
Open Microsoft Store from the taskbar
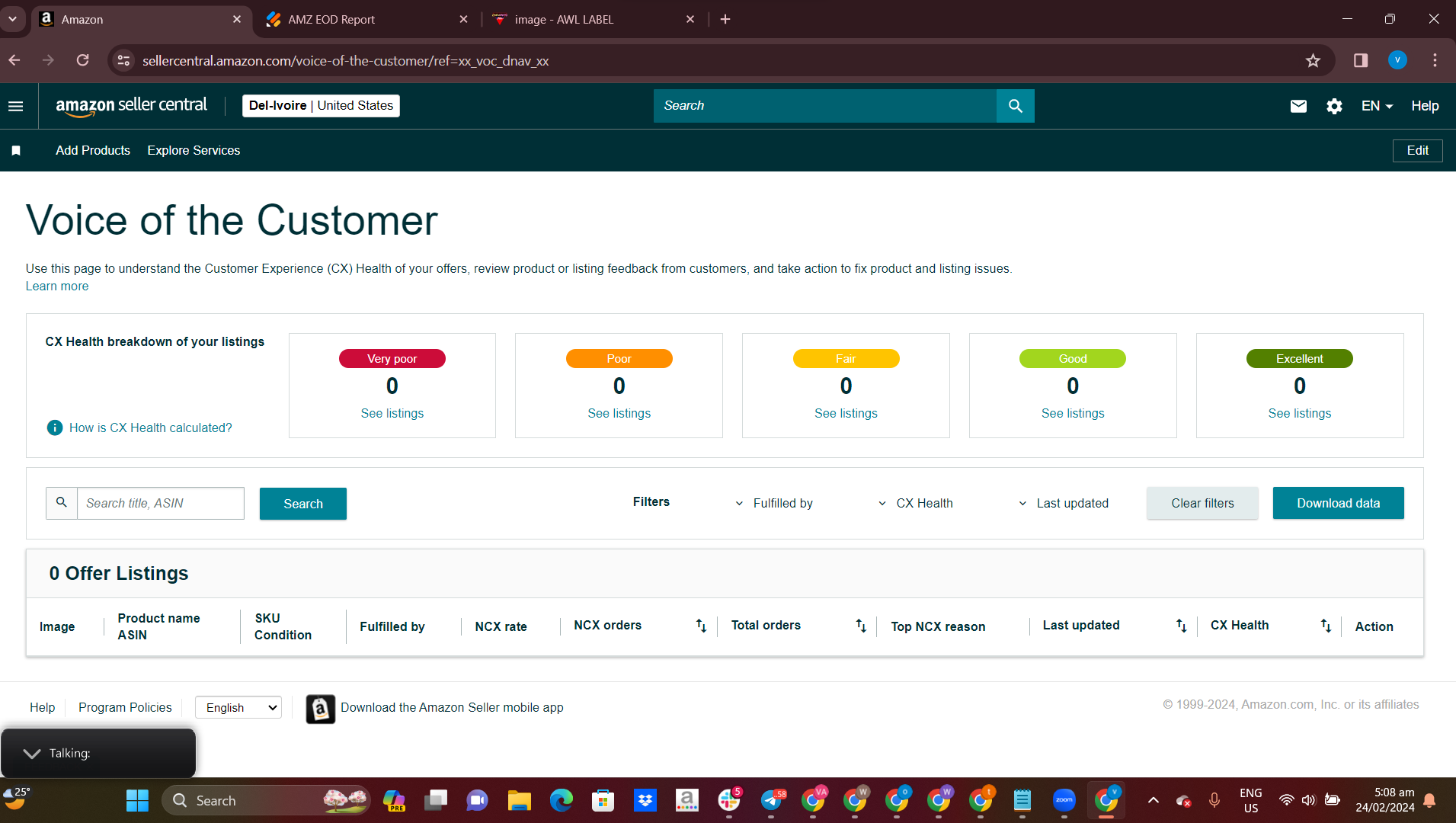point(603,801)
